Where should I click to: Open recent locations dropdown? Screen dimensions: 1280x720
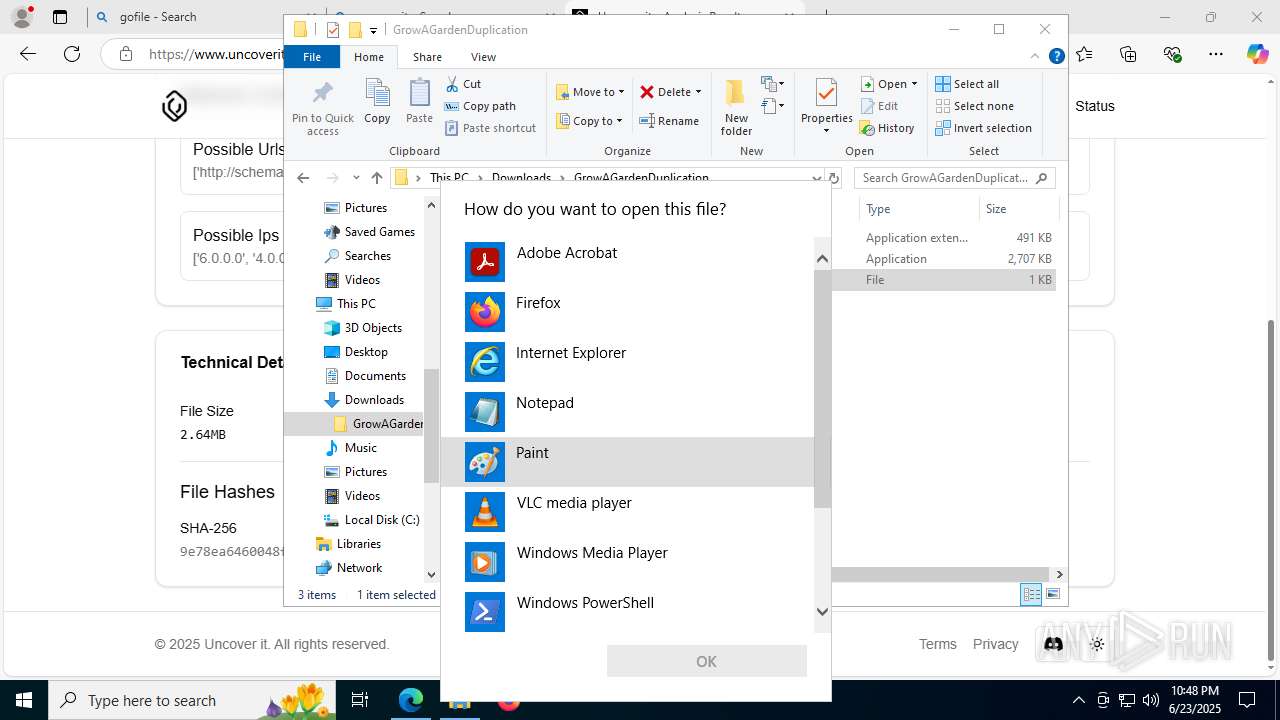coord(356,178)
